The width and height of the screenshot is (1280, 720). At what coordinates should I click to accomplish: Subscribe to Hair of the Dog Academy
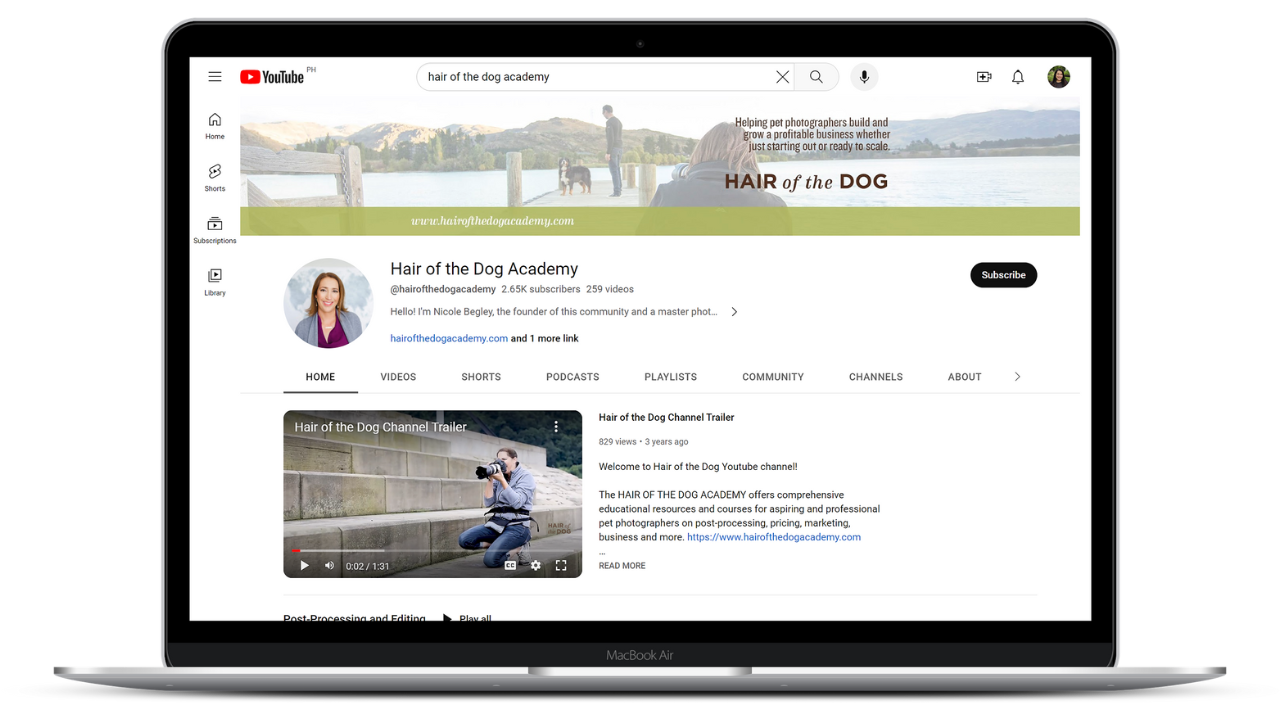[x=1003, y=275]
